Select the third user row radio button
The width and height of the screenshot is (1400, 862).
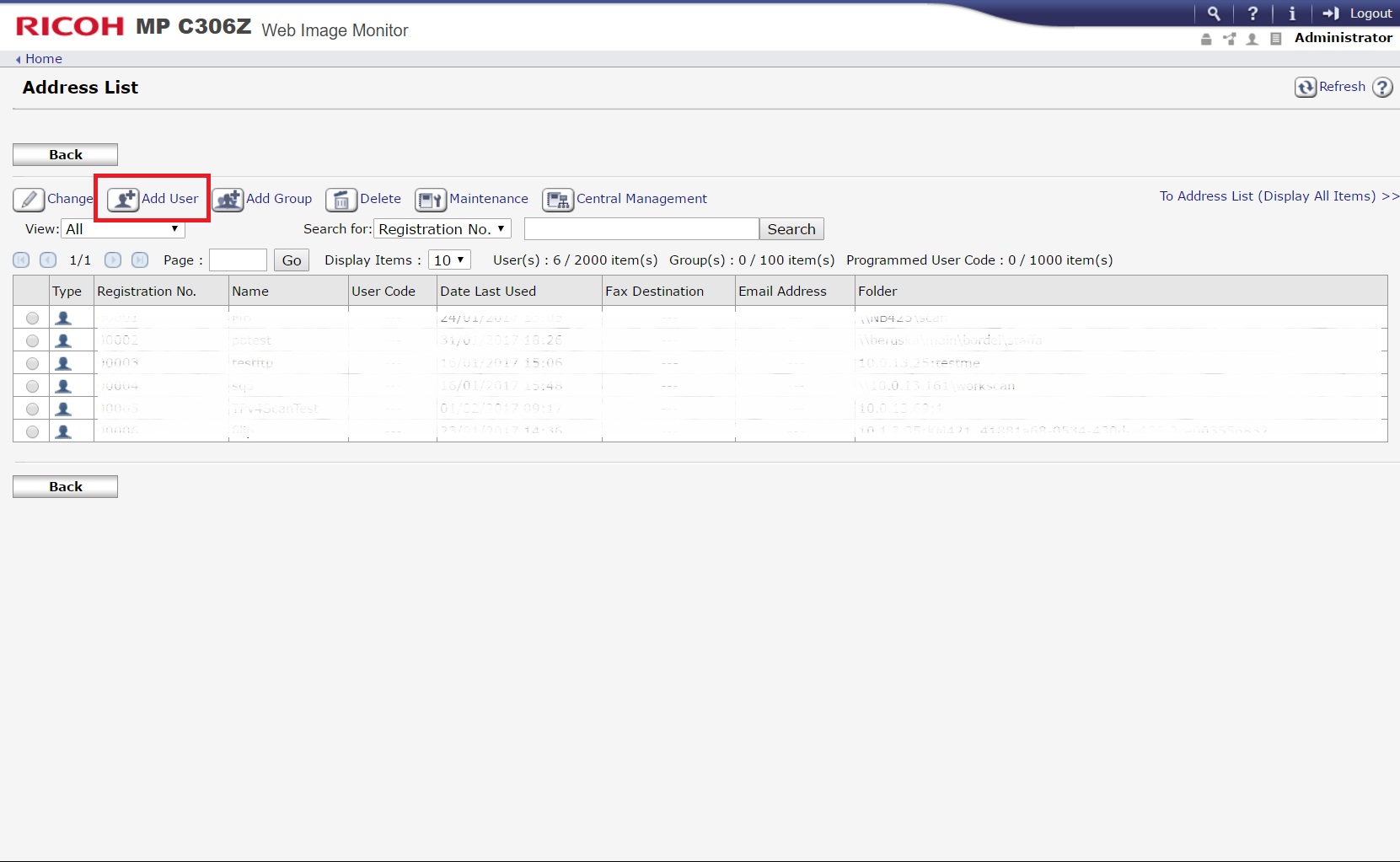click(32, 364)
